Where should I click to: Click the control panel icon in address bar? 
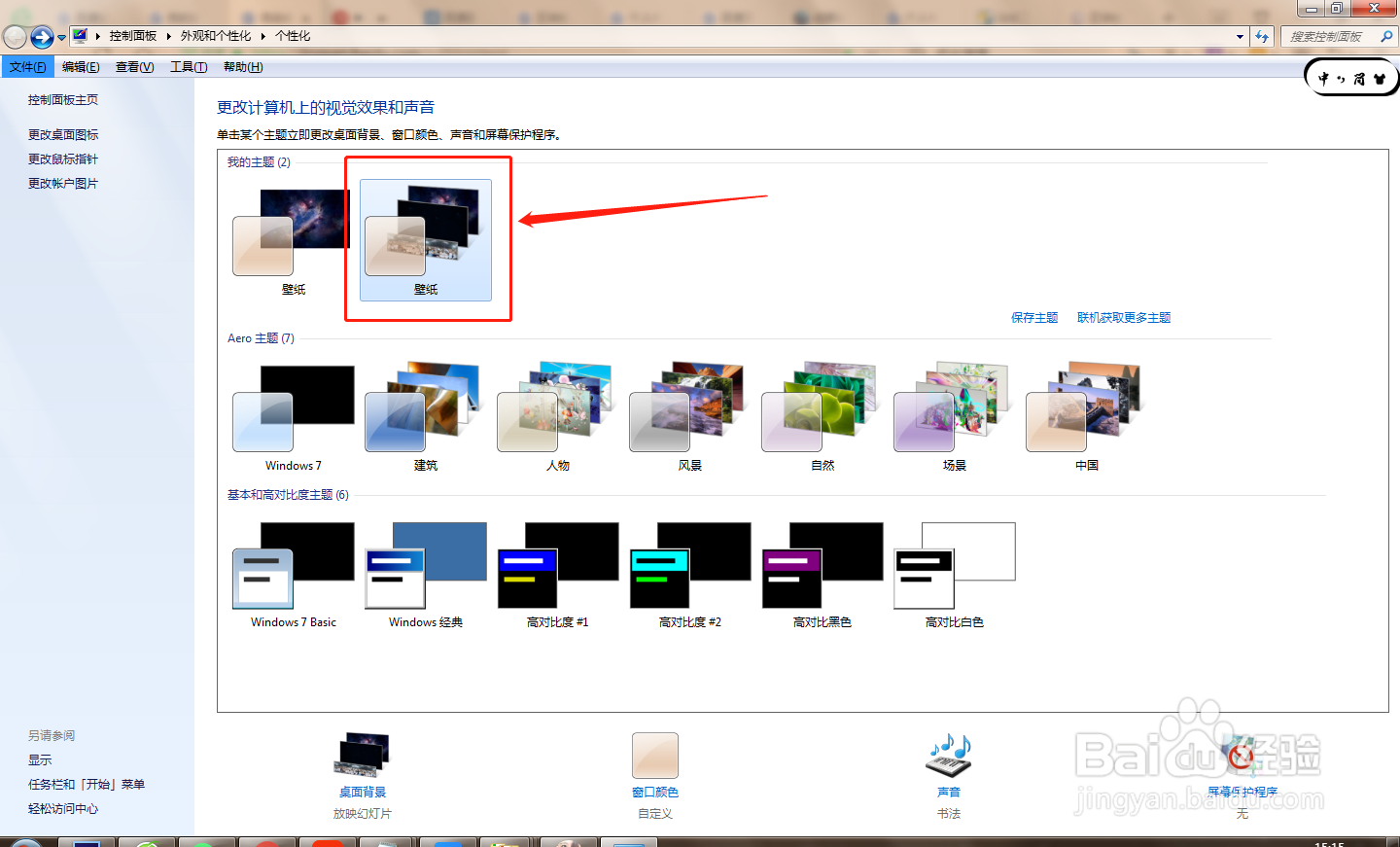[x=80, y=36]
